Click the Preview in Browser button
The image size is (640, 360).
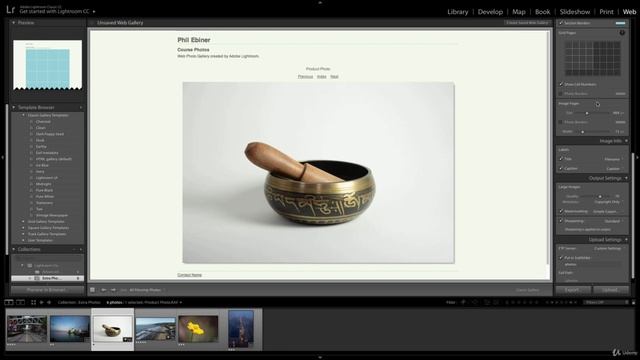(46, 290)
